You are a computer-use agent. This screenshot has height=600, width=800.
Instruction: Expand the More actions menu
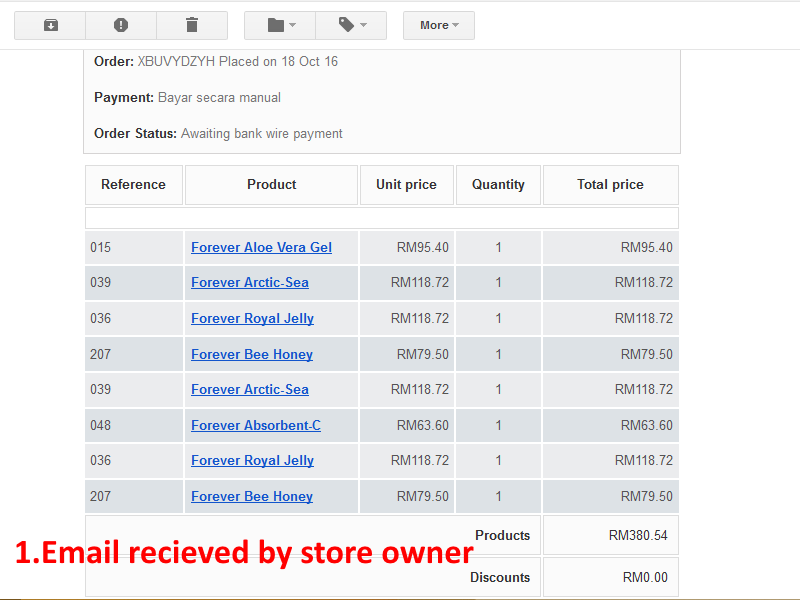pyautogui.click(x=439, y=25)
